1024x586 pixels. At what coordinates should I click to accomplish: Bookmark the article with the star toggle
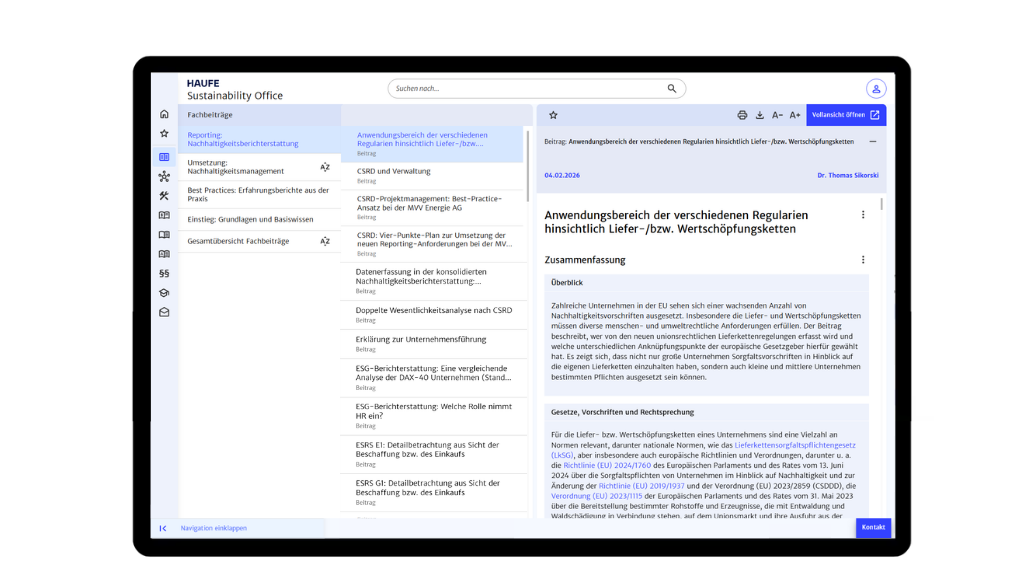point(553,115)
